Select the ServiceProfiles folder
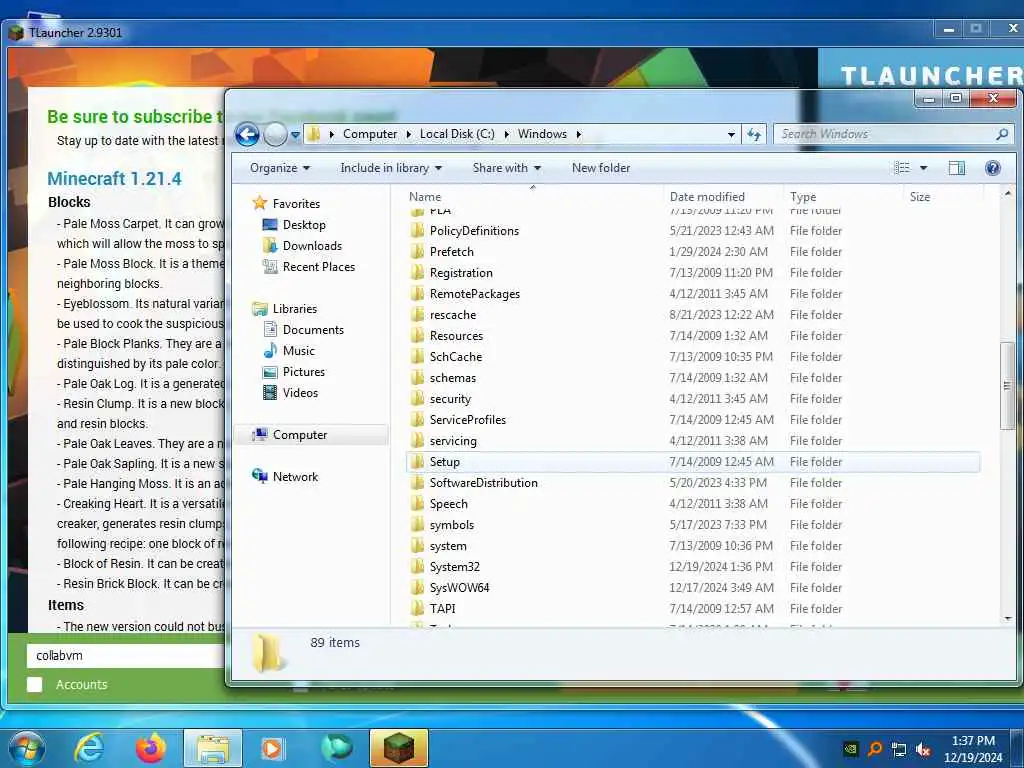1024x768 pixels. pyautogui.click(x=468, y=419)
